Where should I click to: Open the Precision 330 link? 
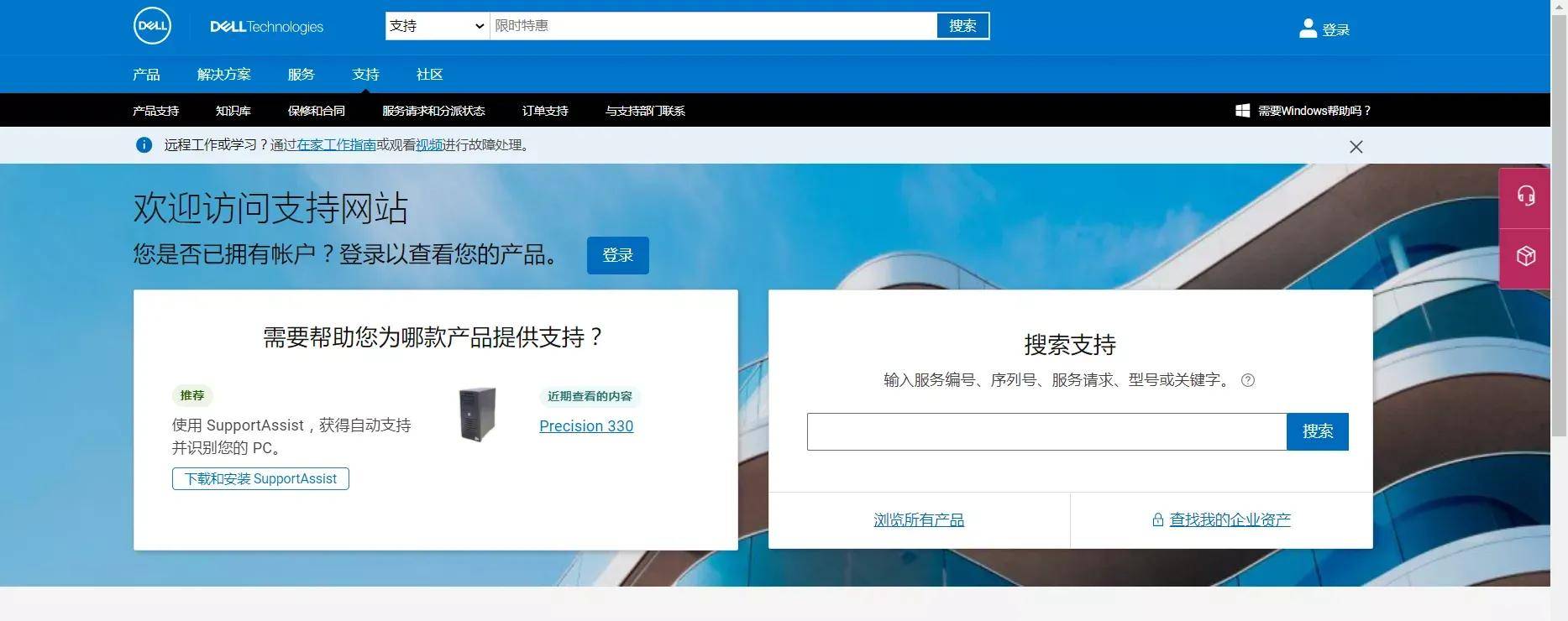tap(586, 426)
